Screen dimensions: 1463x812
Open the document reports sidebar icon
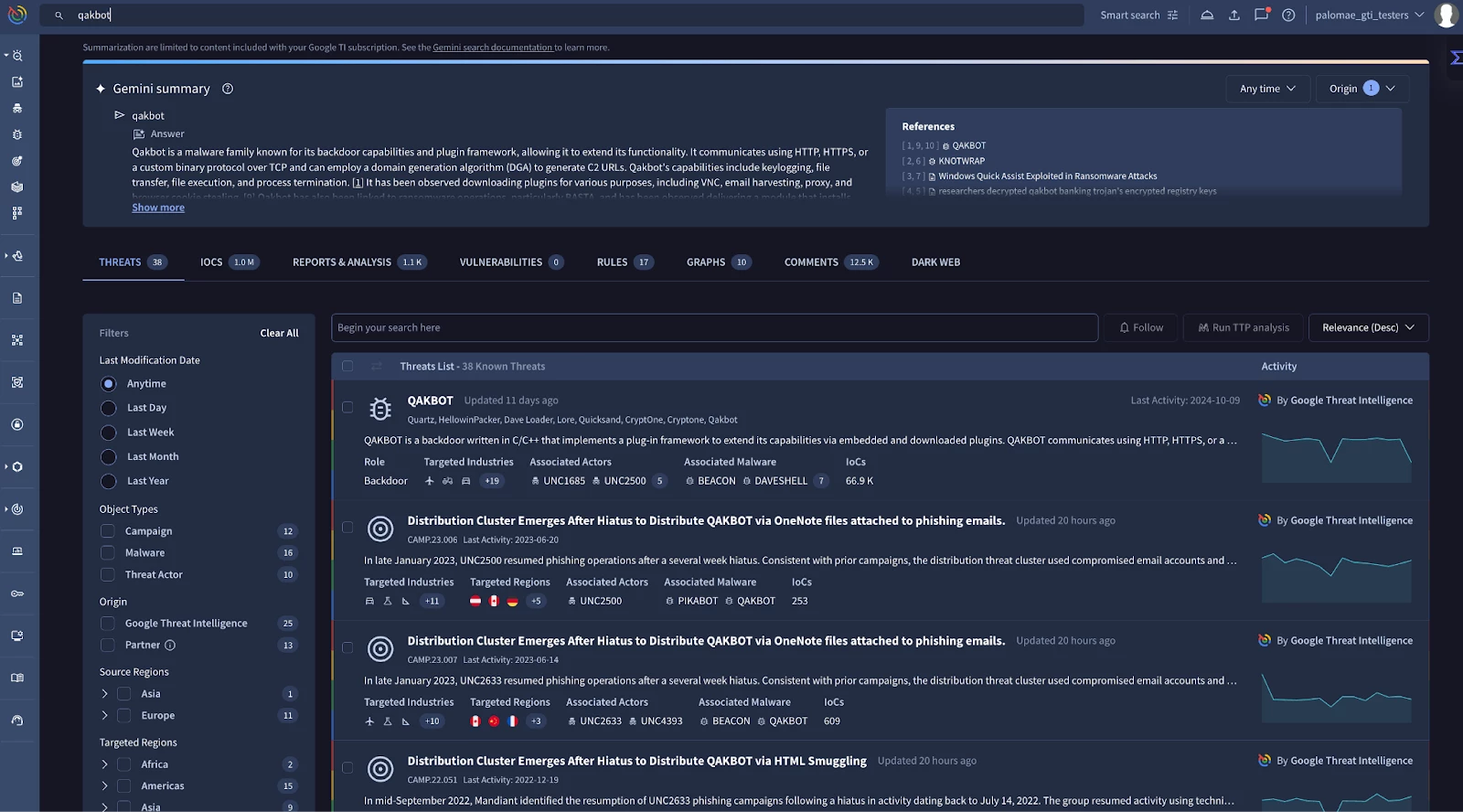point(17,298)
